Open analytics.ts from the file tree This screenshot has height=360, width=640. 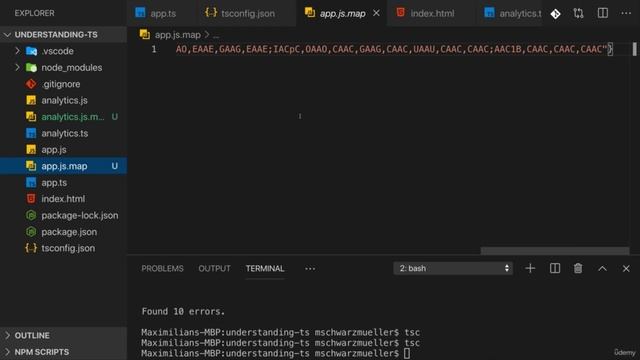tap(63, 133)
